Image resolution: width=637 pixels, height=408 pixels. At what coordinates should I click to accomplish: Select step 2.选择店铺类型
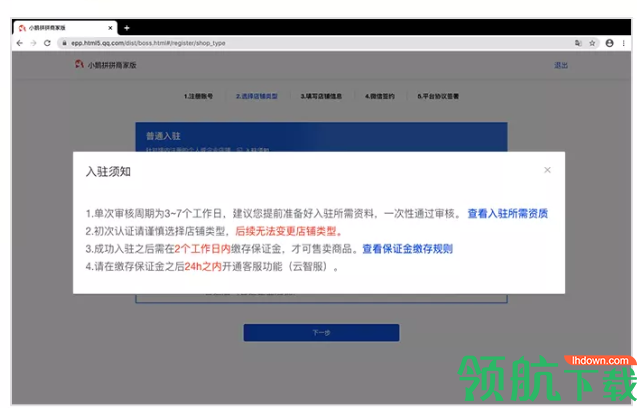click(257, 96)
